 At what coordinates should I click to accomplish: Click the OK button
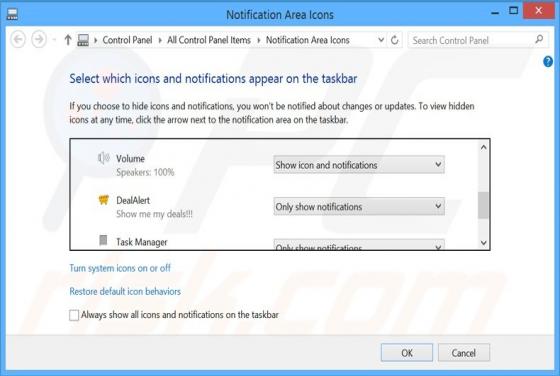pos(407,353)
